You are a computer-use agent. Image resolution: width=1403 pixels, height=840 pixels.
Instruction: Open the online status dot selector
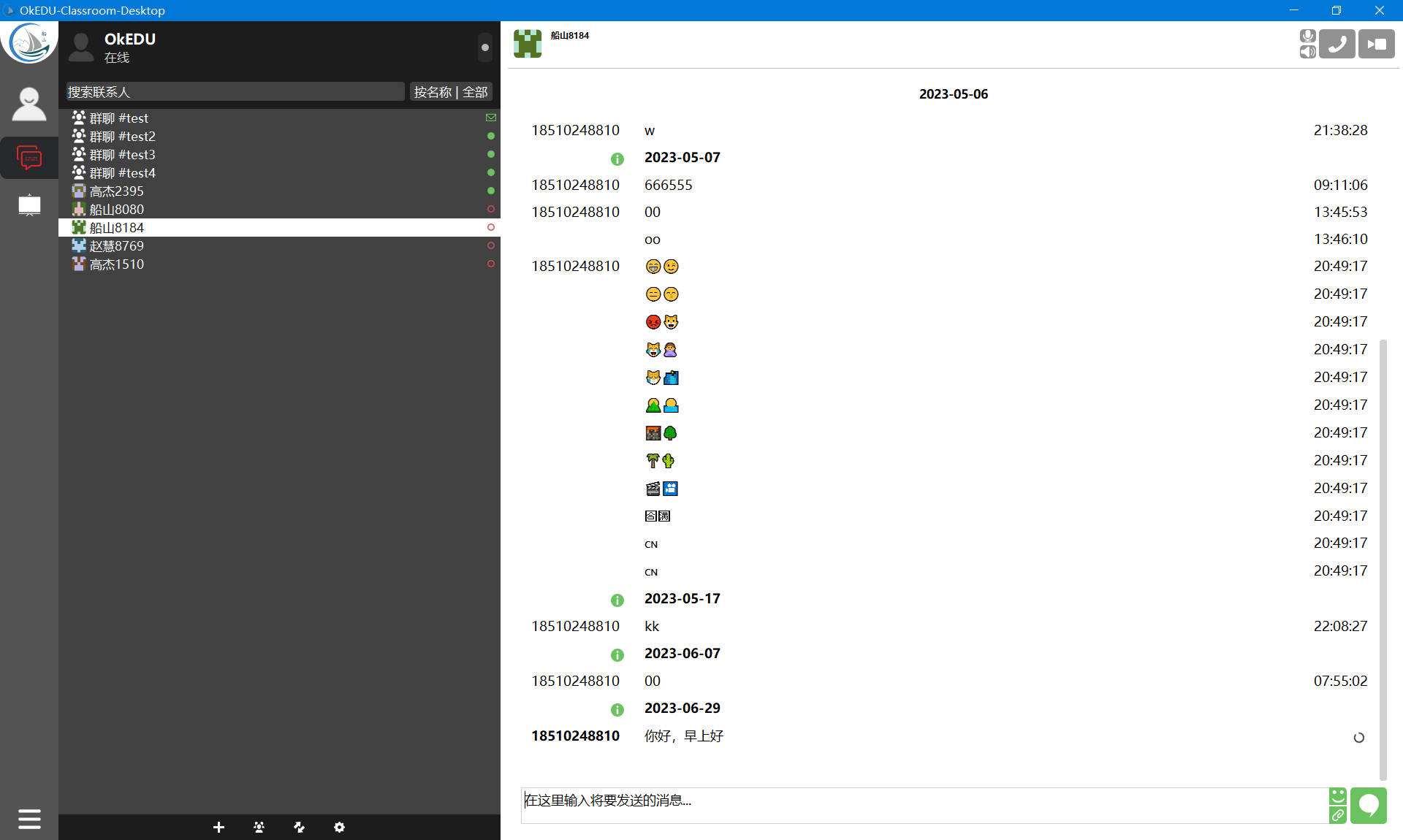(x=484, y=47)
